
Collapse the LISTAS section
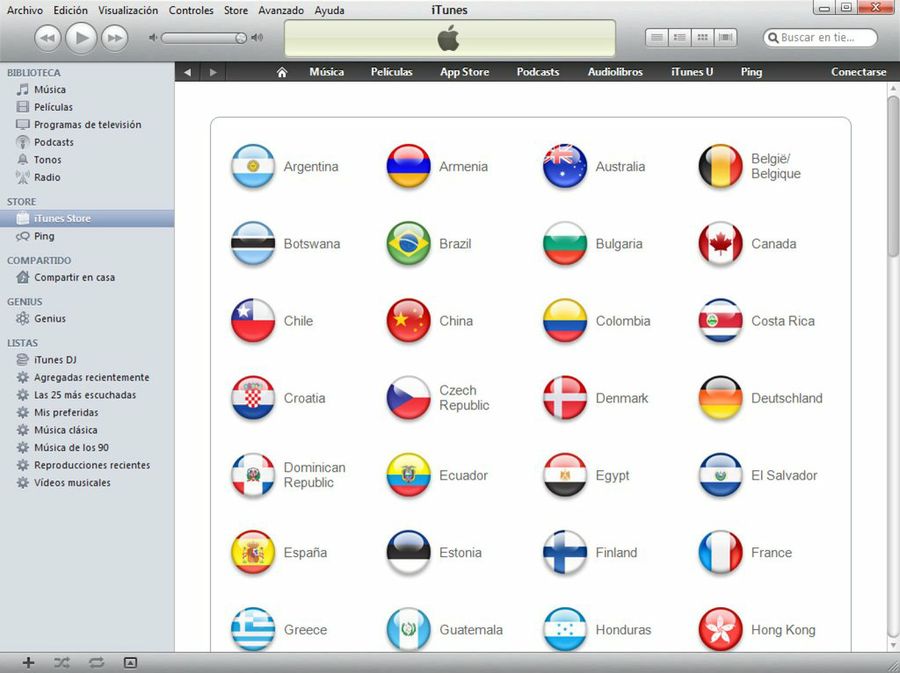(x=25, y=342)
